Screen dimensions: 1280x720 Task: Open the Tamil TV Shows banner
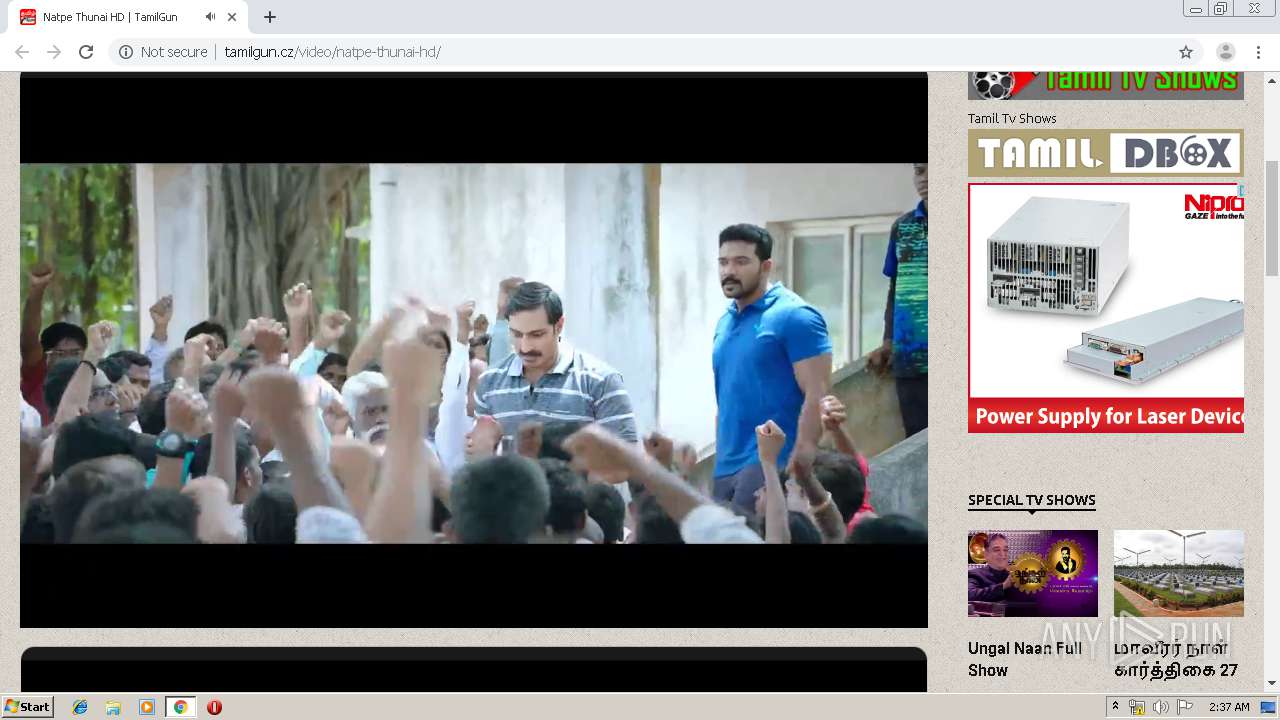pyautogui.click(x=1106, y=85)
